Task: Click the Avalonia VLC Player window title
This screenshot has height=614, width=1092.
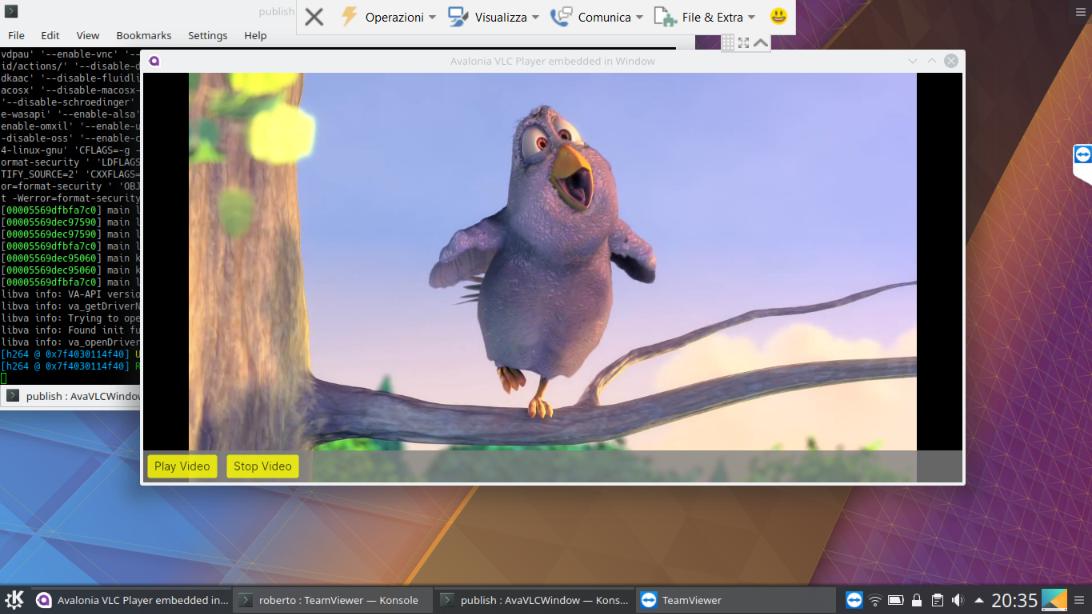Action: pyautogui.click(x=552, y=61)
